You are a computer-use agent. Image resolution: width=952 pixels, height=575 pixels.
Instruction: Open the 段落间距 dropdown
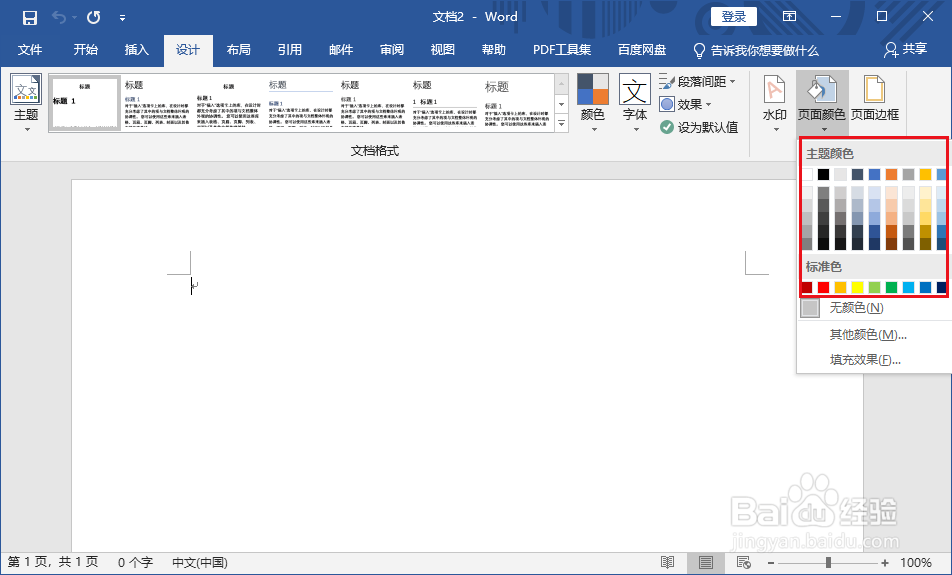point(698,81)
